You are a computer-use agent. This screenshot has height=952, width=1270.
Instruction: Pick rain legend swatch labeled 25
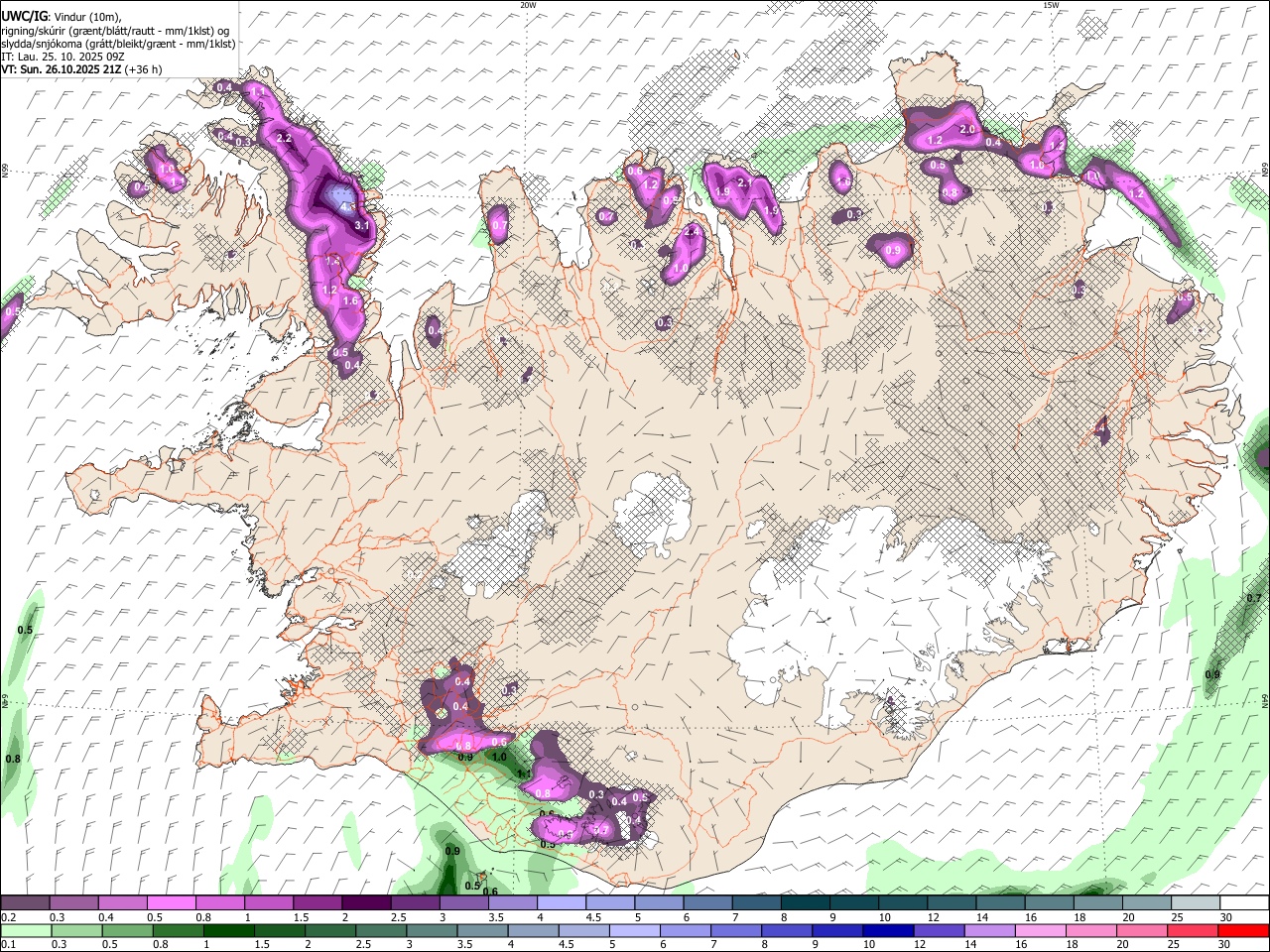coord(1193,930)
